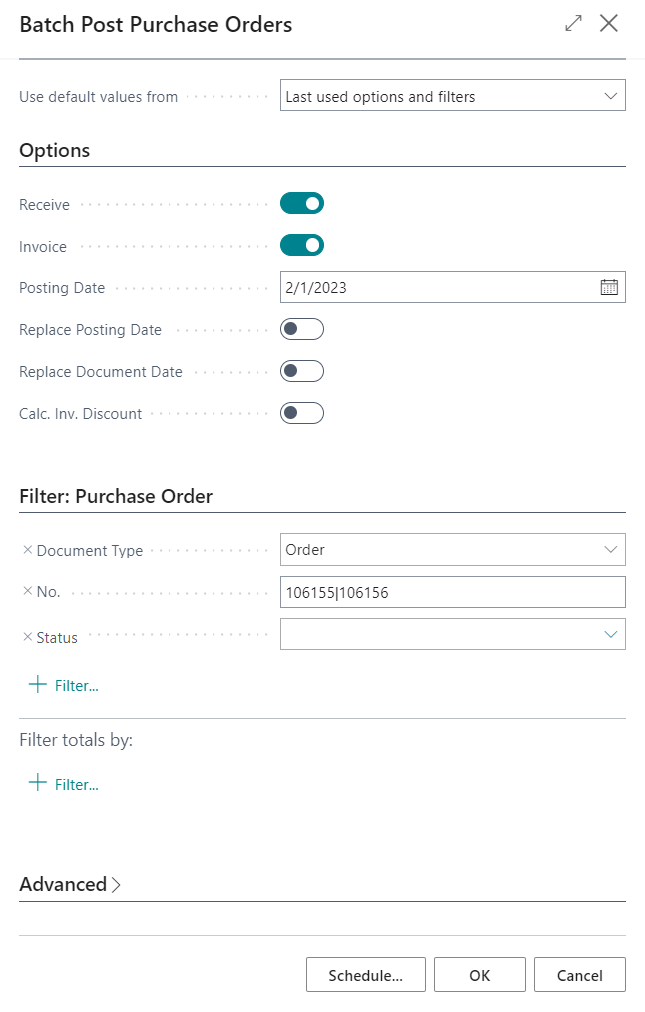
Task: Remove the No. filter
Action: pos(27,591)
